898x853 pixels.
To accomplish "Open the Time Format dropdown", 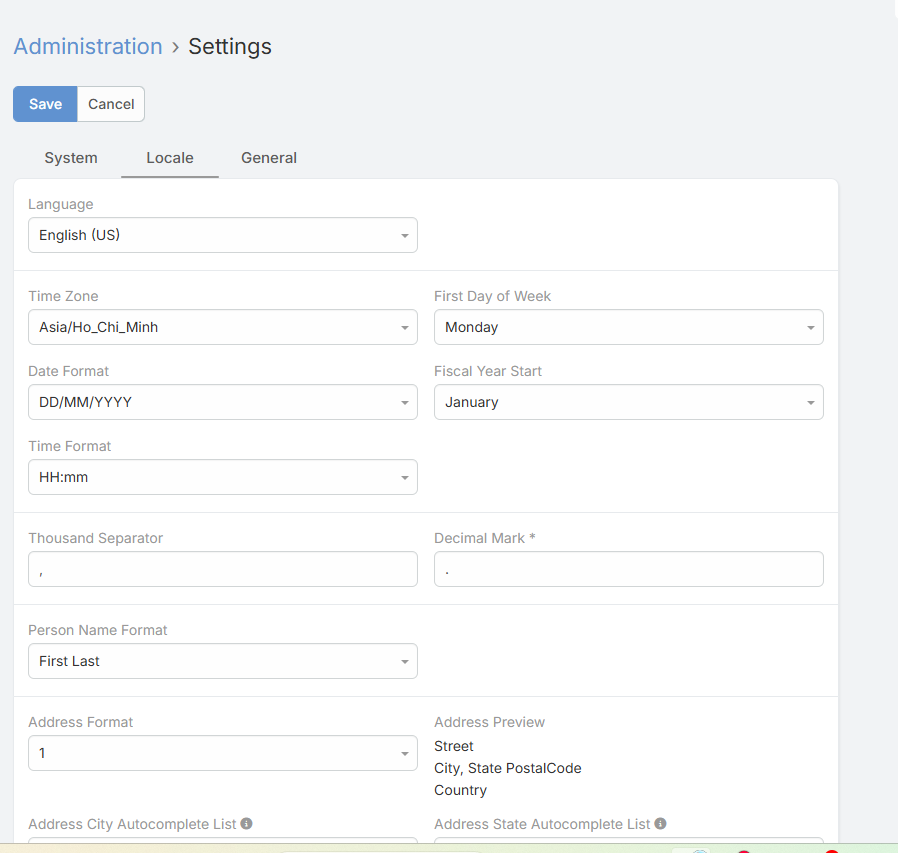I will pos(222,477).
